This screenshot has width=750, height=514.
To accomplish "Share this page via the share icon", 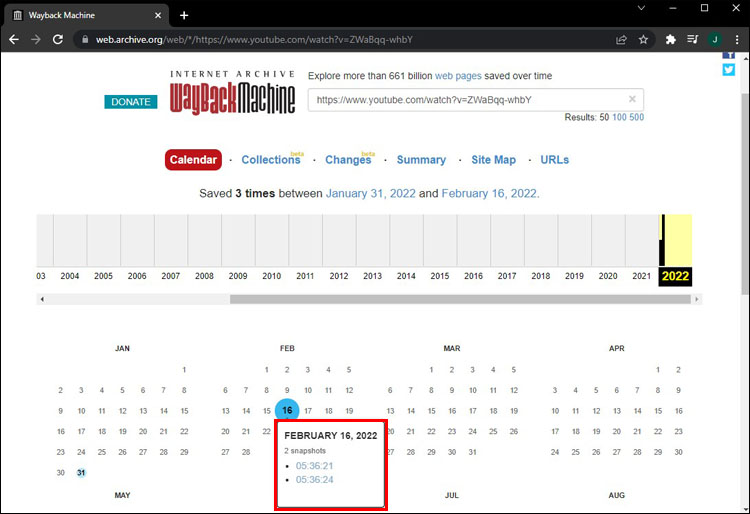I will click(621, 39).
